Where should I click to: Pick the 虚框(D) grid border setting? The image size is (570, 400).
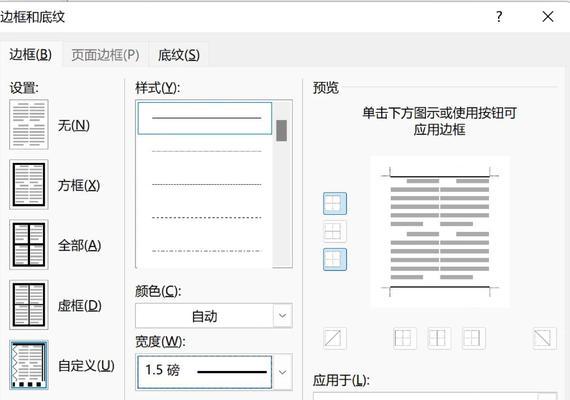click(29, 305)
